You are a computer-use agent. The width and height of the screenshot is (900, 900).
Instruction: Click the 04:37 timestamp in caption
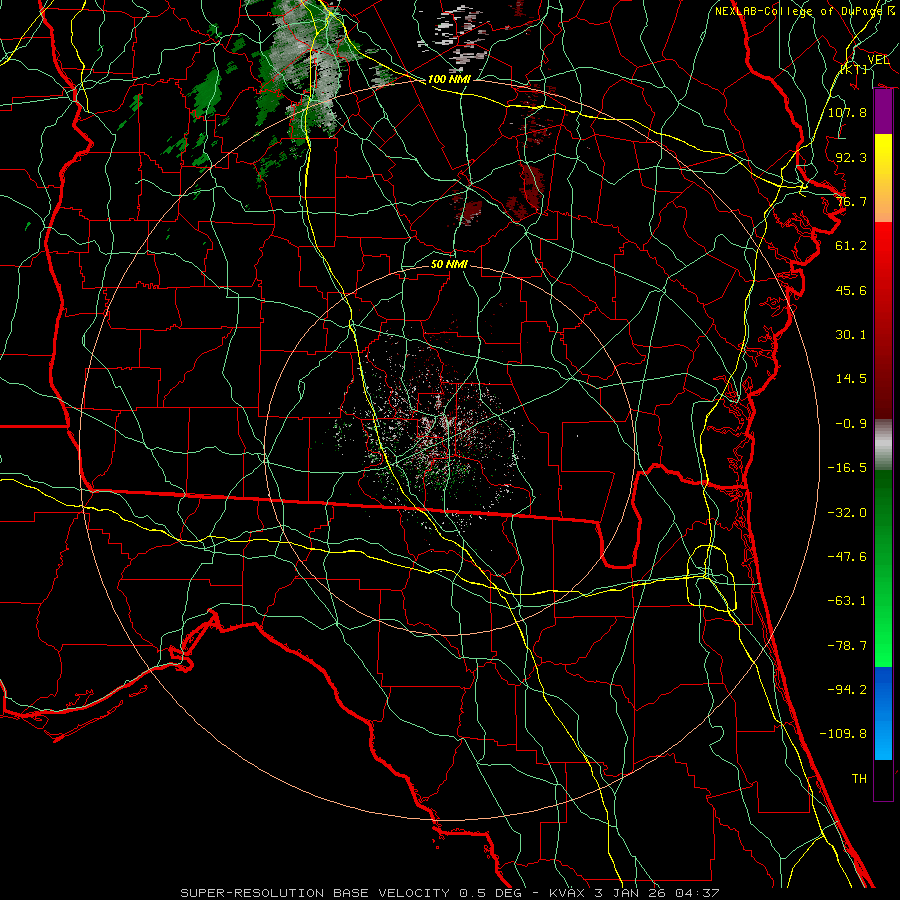699,893
